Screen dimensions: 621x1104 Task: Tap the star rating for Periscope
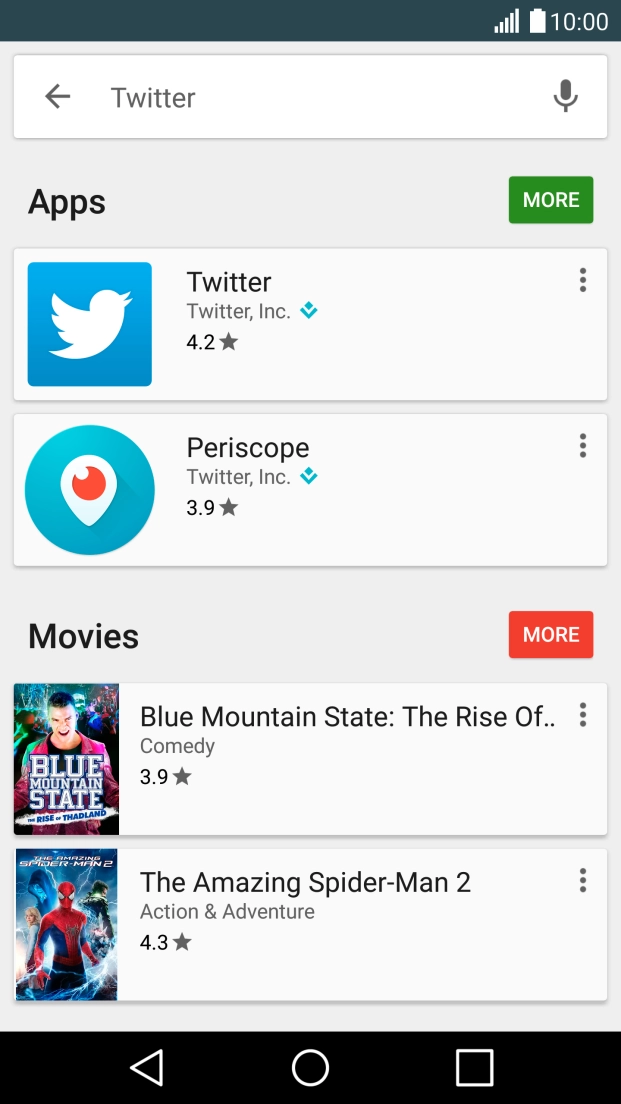click(x=229, y=507)
